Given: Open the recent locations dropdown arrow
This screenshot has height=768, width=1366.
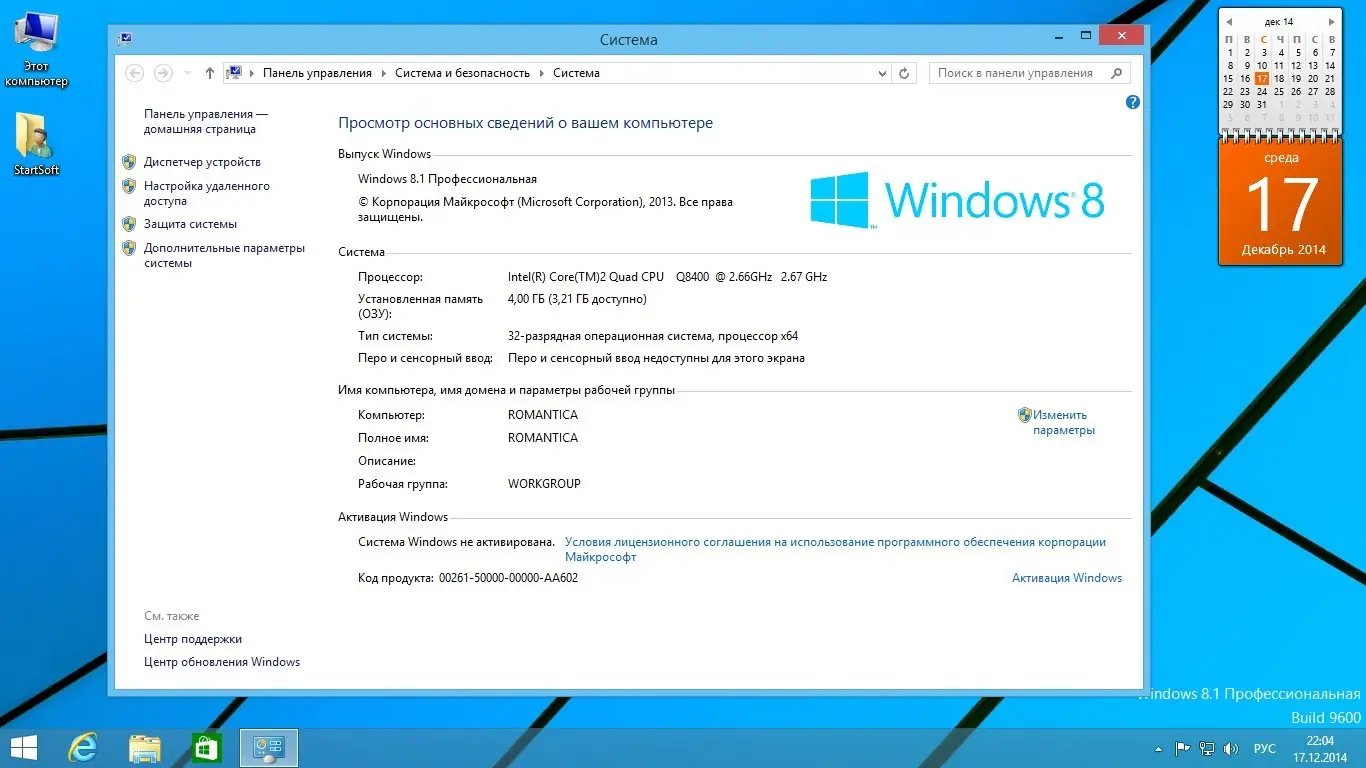Looking at the screenshot, I should (187, 73).
